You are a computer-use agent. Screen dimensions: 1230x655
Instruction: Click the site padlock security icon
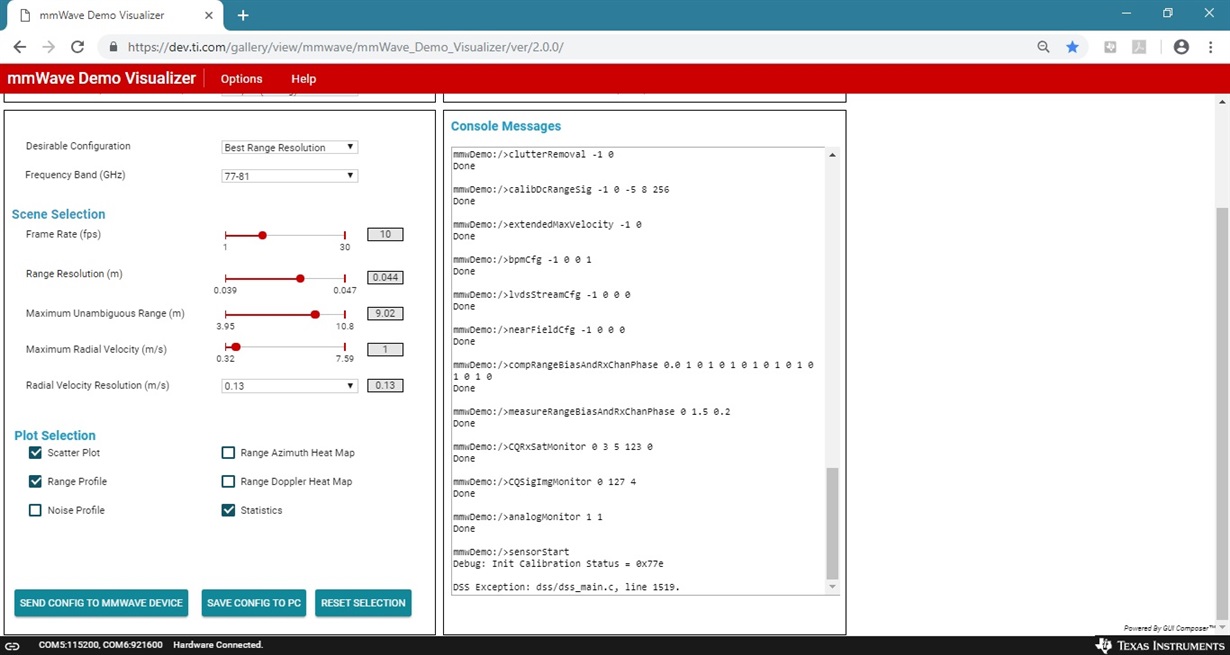click(x=113, y=47)
